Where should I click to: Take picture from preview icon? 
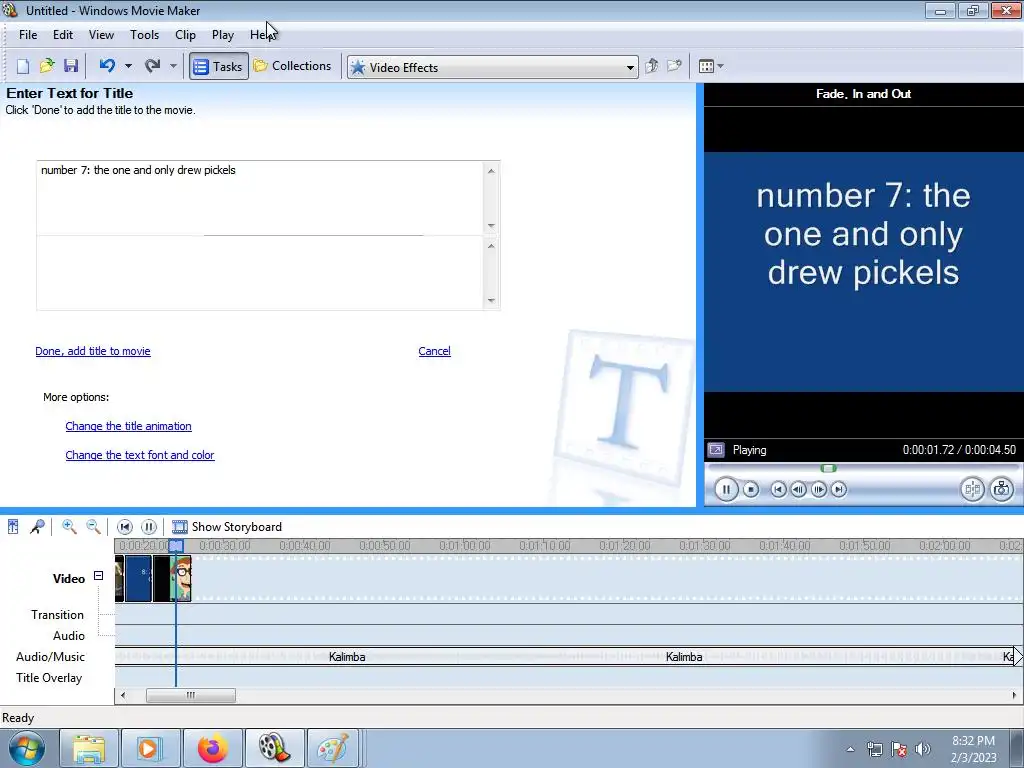1002,489
